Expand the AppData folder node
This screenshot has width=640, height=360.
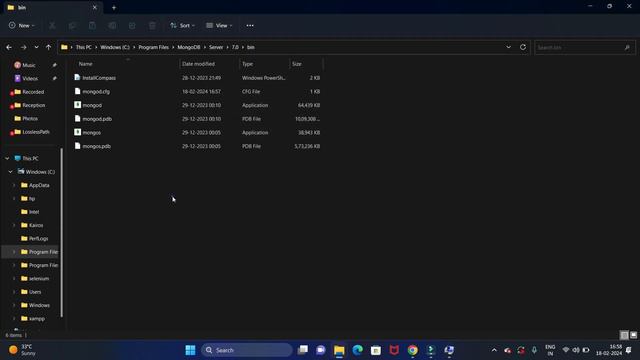point(14,185)
